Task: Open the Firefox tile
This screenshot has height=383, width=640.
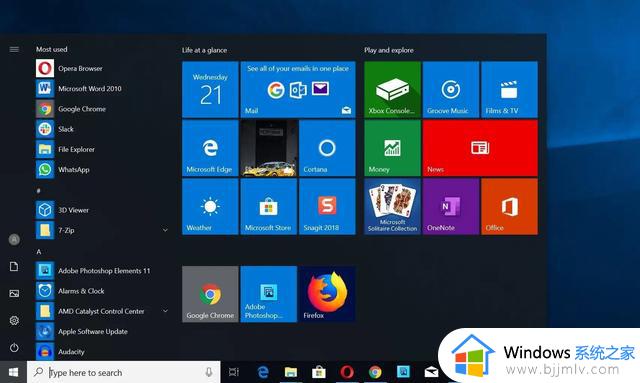Action: (x=327, y=294)
